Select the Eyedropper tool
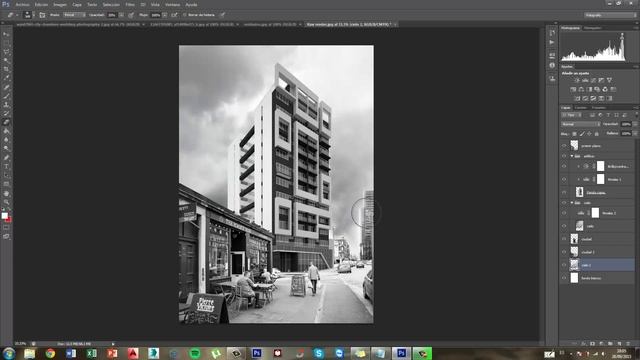 pos(6,78)
